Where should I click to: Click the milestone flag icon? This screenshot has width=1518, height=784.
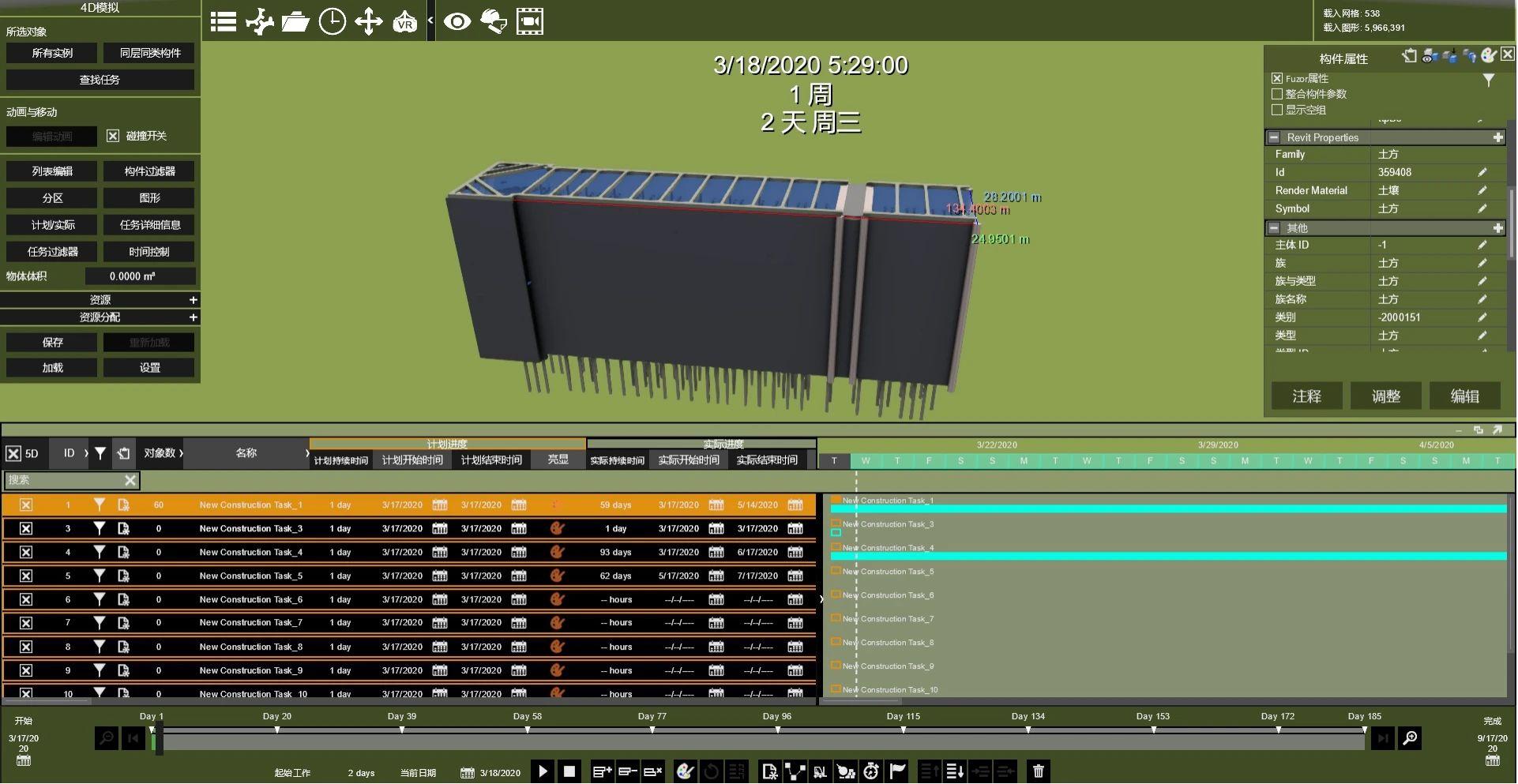pos(897,772)
